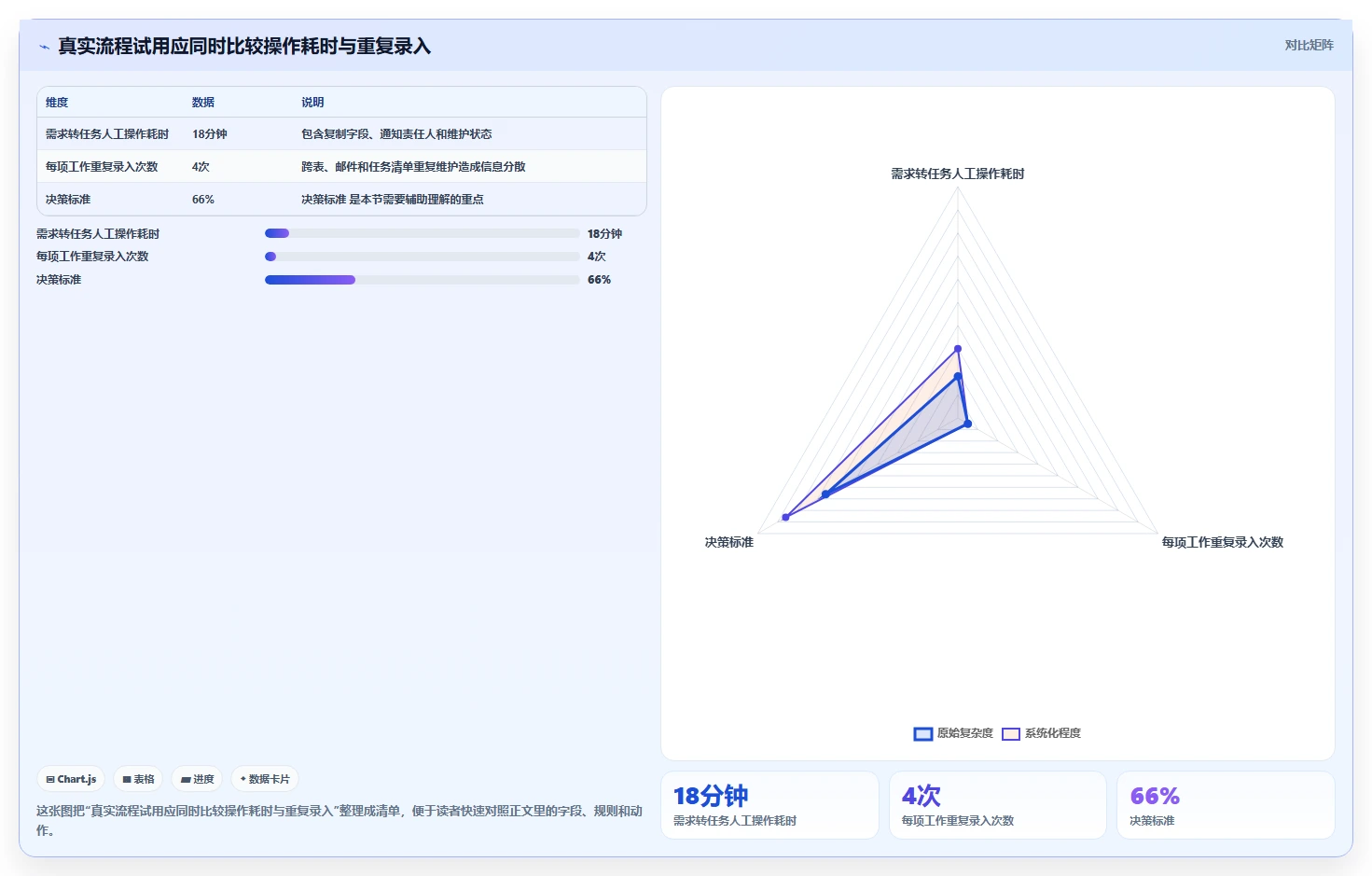This screenshot has height=876, width=1372.
Task: Click progress value 4次 beside the bar
Action: (x=597, y=257)
